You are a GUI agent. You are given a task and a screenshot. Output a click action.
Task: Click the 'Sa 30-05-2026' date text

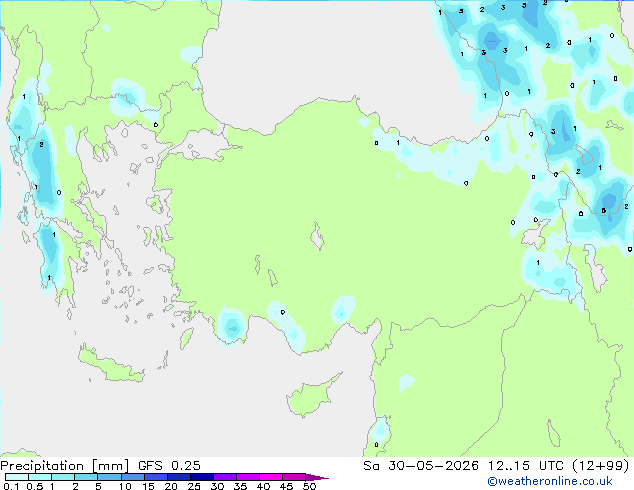coord(421,465)
